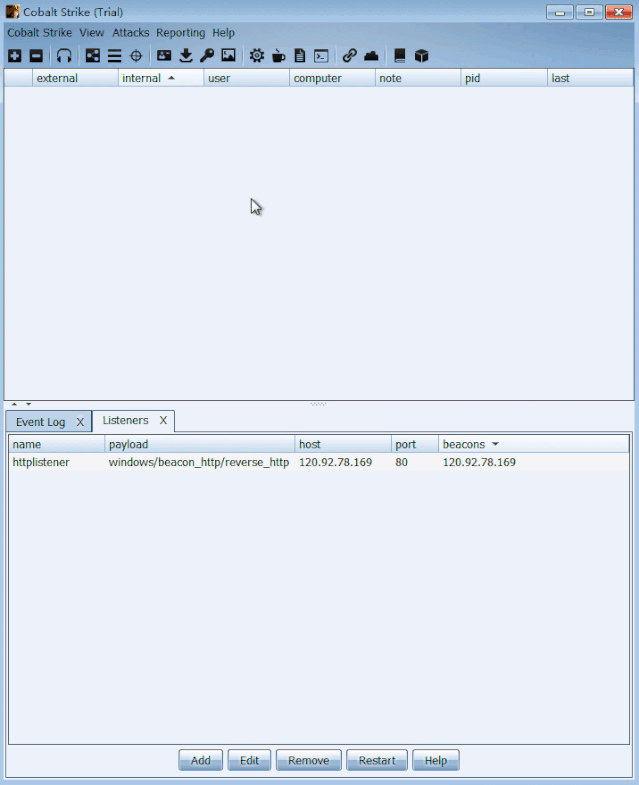Collapse top pane with the up arrow
Viewport: 639px width, 785px height.
[15, 404]
